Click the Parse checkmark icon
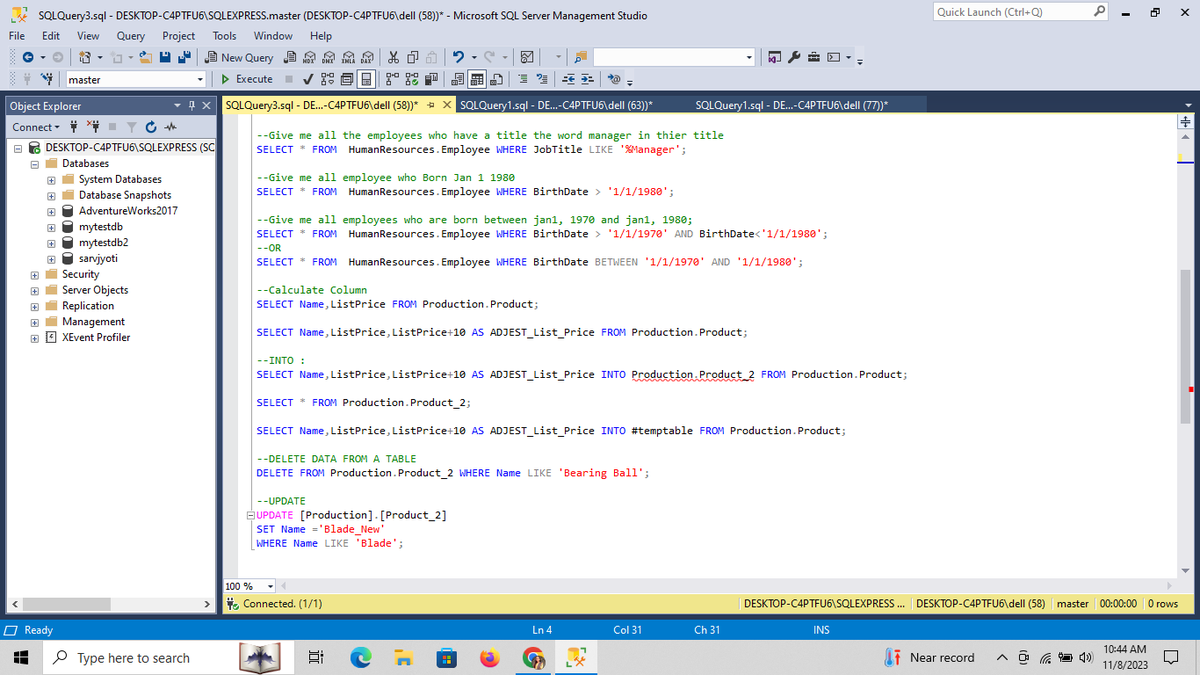Image resolution: width=1200 pixels, height=675 pixels. [x=308, y=79]
